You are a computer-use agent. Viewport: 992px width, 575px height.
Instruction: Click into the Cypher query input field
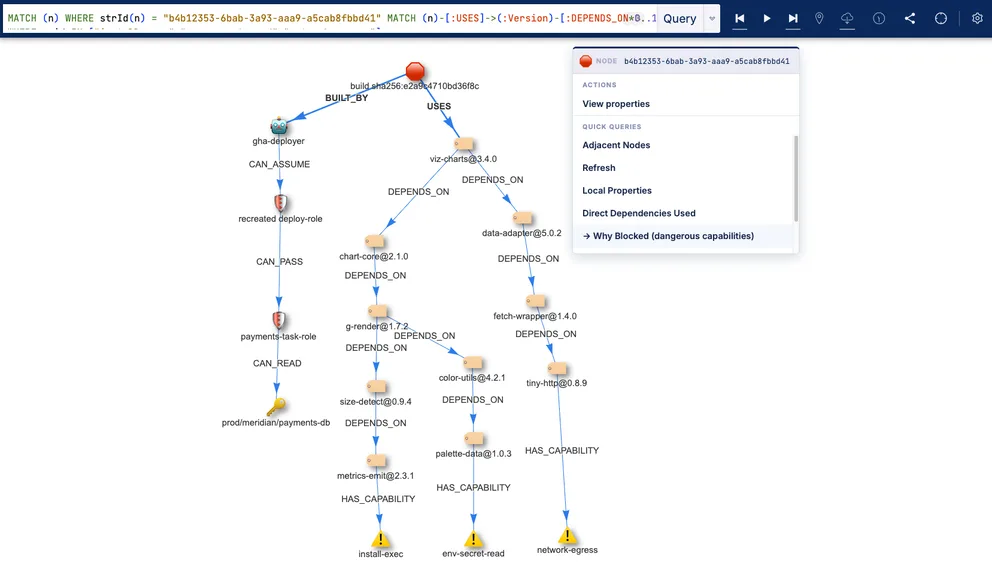[x=331, y=18]
